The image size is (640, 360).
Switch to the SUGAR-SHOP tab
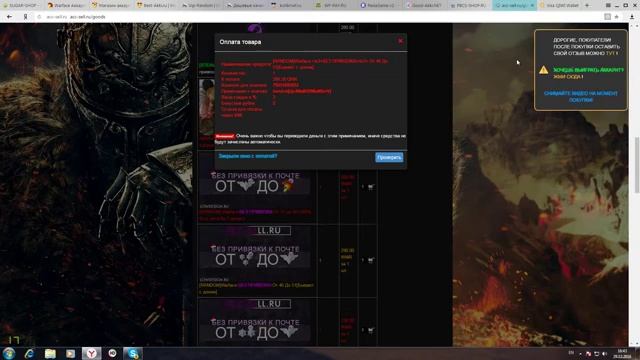[x=21, y=5]
